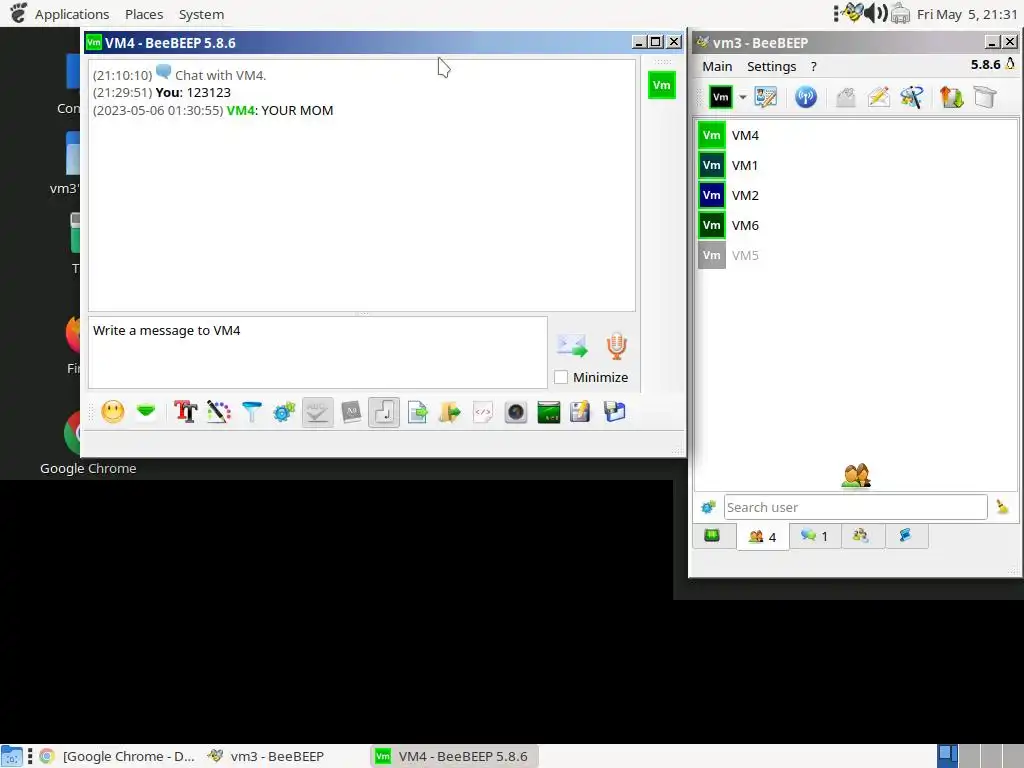The image size is (1024, 768).
Task: Click the send file document icon
Action: pyautogui.click(x=417, y=412)
